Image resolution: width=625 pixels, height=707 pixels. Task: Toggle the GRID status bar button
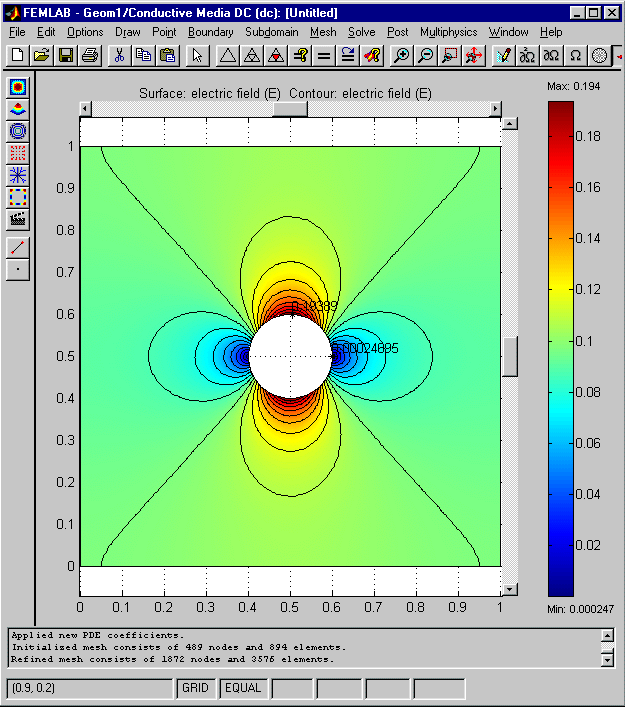(195, 688)
